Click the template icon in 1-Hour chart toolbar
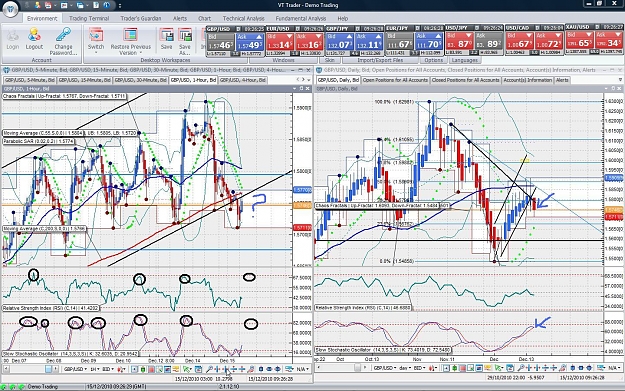 point(198,369)
